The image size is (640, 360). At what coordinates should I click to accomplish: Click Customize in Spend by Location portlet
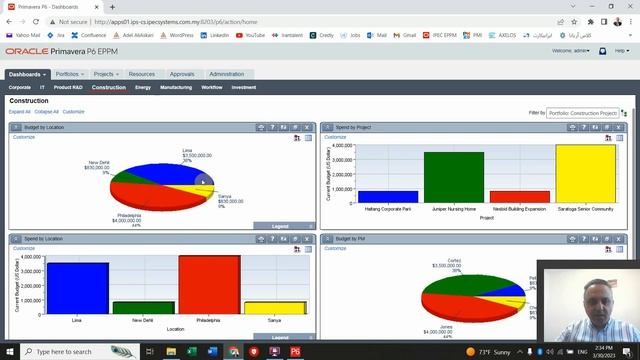pos(24,248)
